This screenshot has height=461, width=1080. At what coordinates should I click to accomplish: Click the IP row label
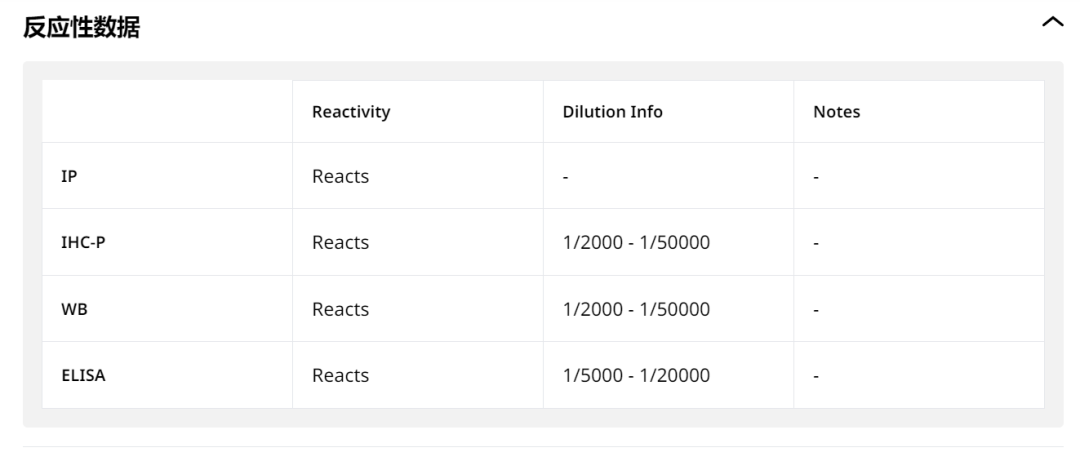[x=70, y=177]
